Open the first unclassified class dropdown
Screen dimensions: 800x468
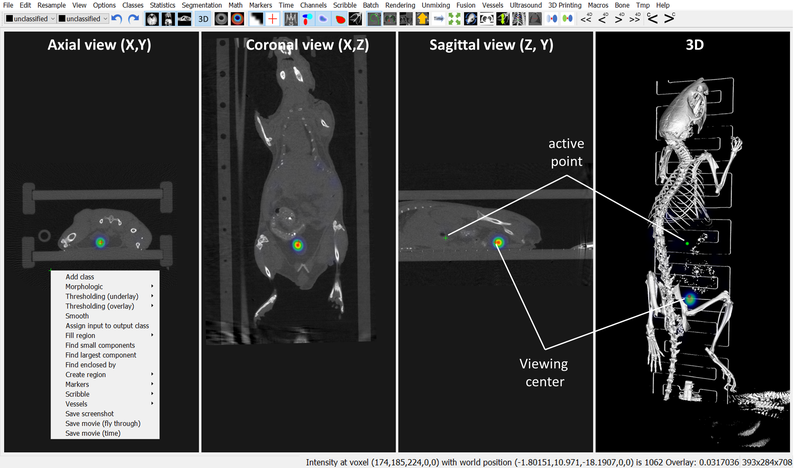coord(28,18)
